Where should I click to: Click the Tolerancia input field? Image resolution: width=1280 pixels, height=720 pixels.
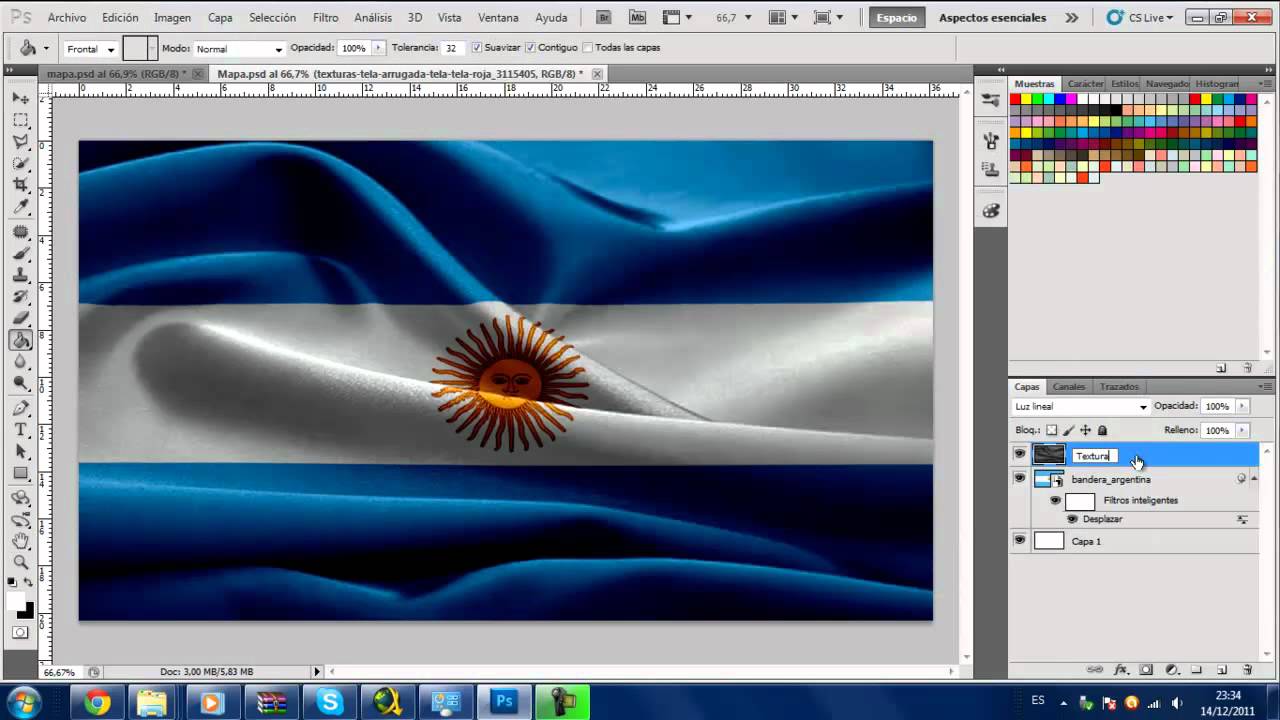[452, 48]
